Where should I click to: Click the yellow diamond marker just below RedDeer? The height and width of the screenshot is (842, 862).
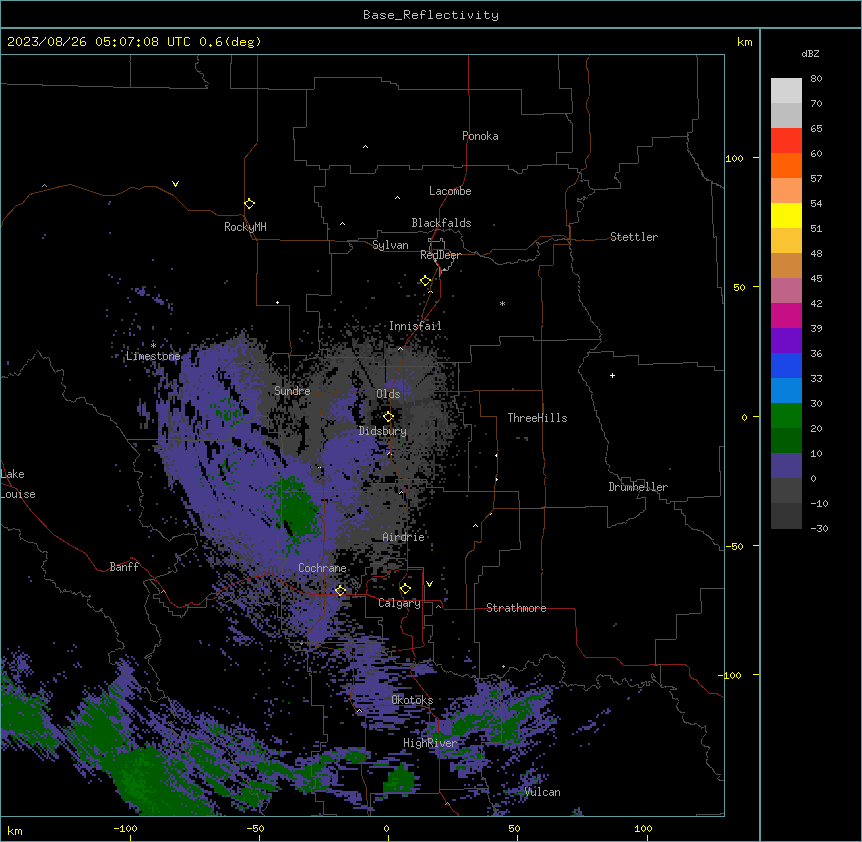pos(426,281)
